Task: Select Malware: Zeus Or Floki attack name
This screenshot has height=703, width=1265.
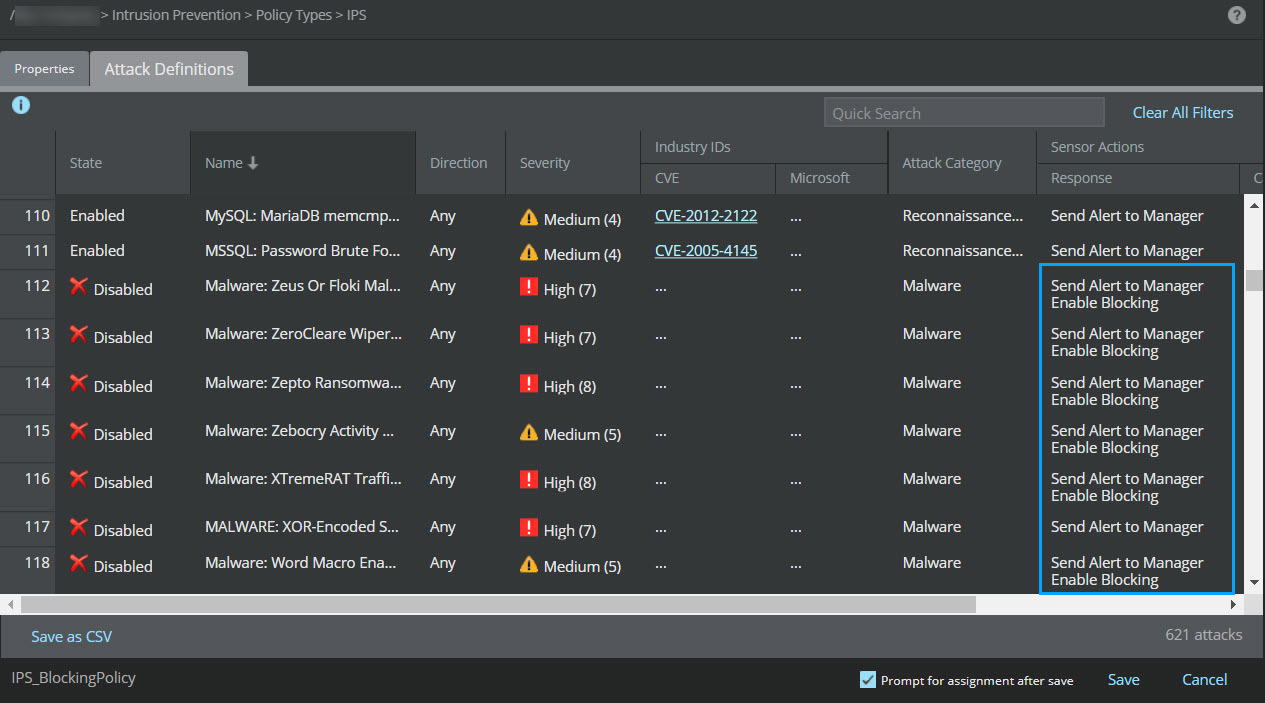Action: 303,286
